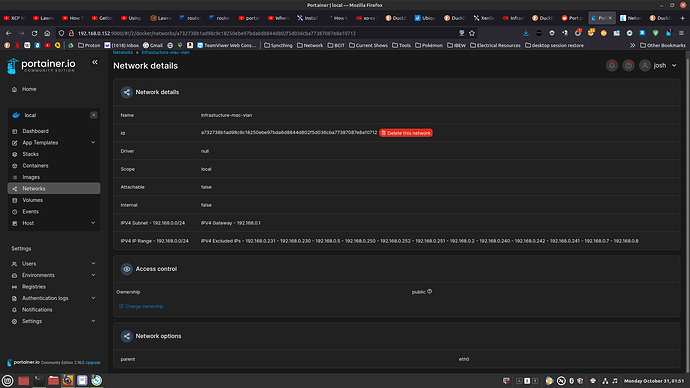Click the 1618 Inbox bookmark
This screenshot has width=690, height=388.
[x=121, y=45]
